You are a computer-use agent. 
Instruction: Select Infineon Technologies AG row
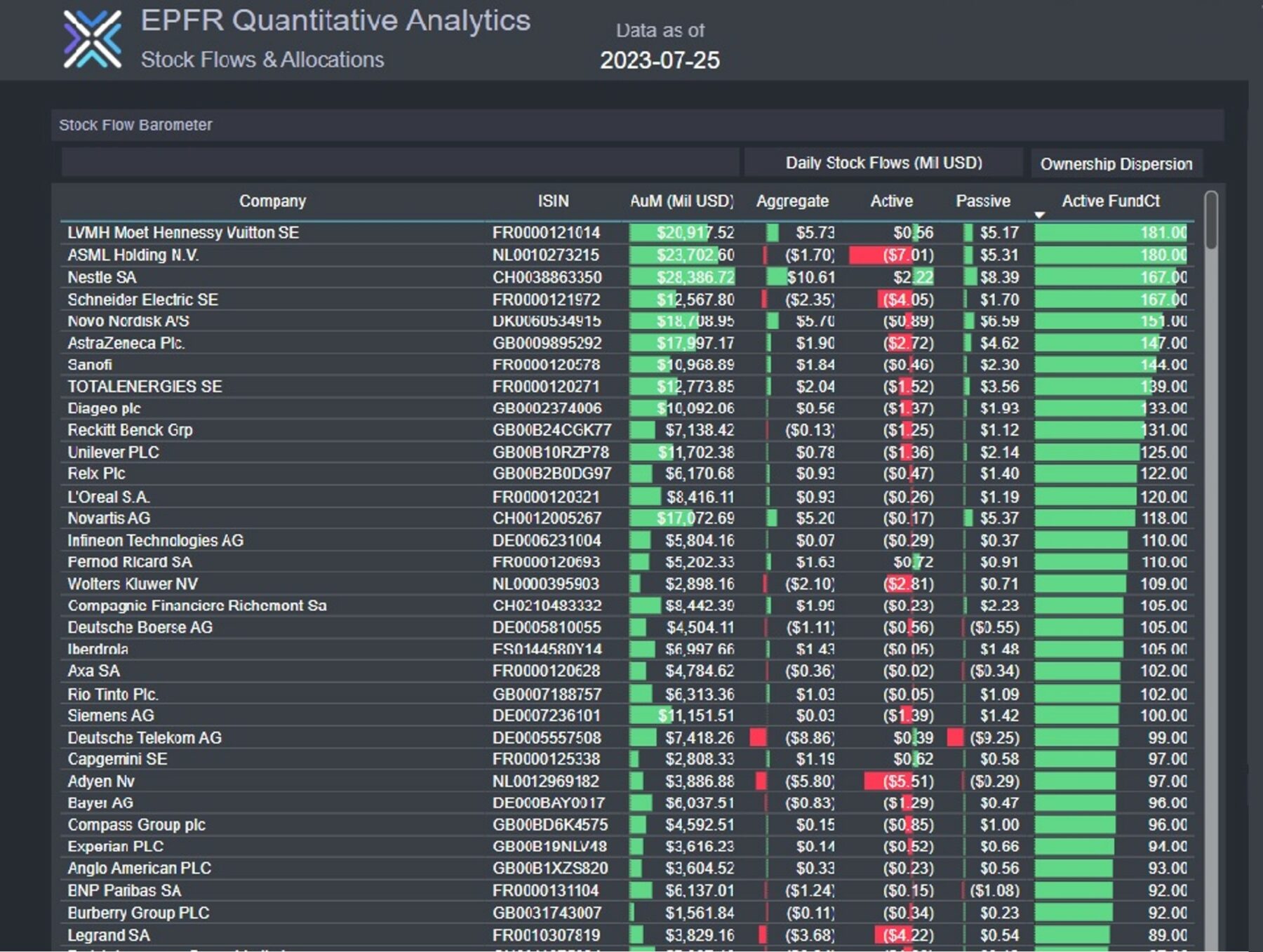point(627,540)
